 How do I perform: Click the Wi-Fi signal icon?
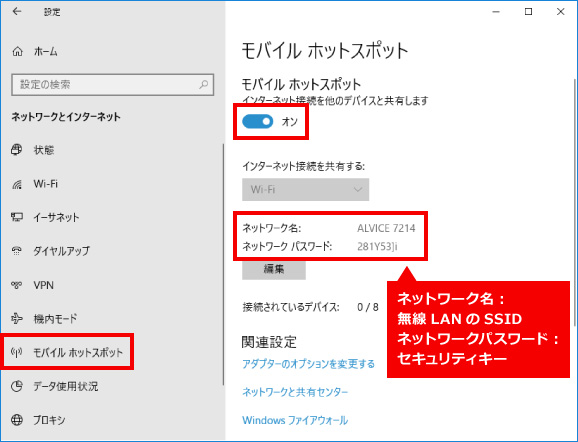coord(17,184)
